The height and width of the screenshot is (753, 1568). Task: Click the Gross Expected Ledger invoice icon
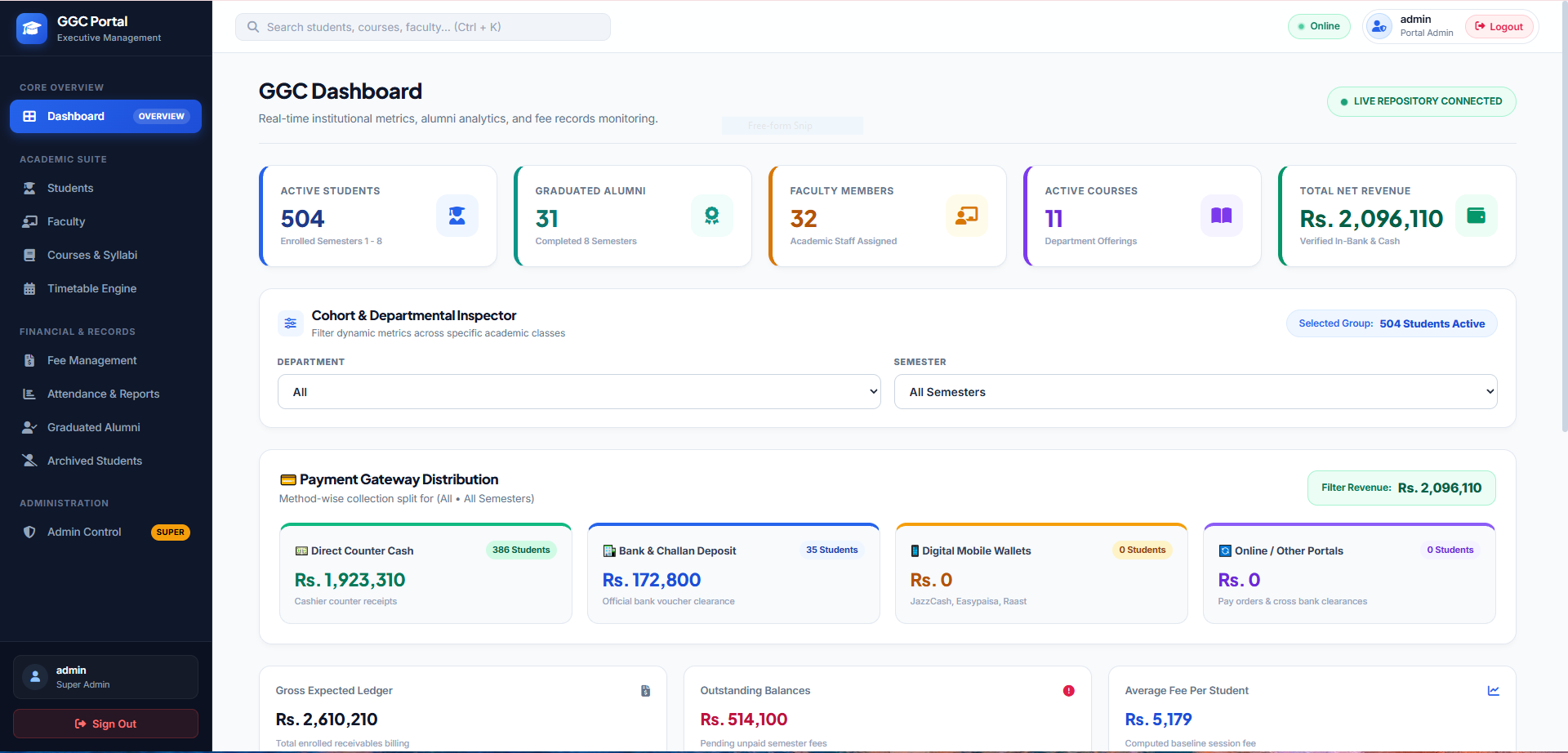tap(645, 691)
